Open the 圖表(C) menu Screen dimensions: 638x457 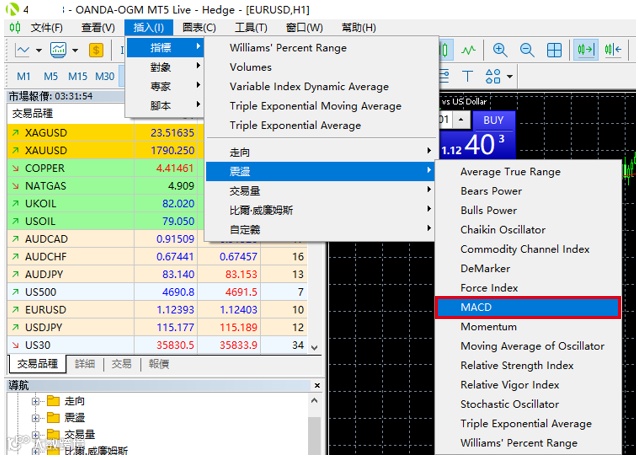(x=199, y=28)
